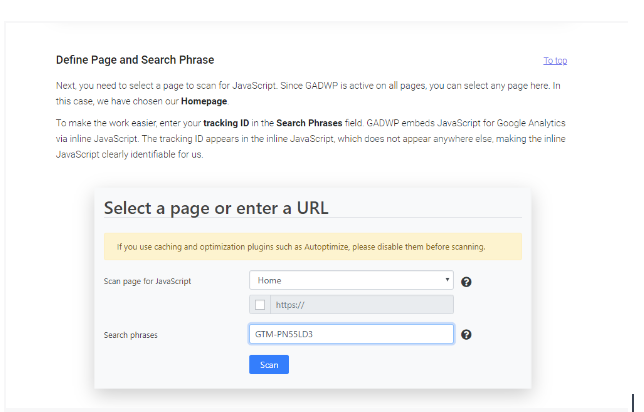
Task: Focus the https:// URL input field
Action: (362, 305)
